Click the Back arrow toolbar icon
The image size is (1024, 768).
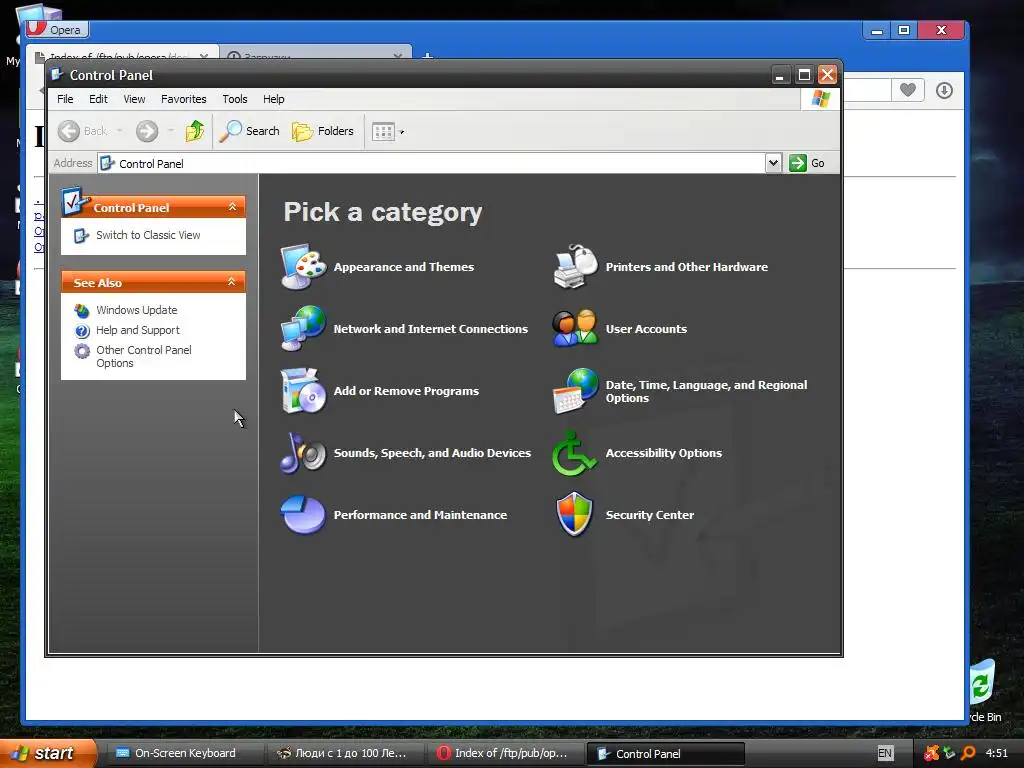pos(69,131)
